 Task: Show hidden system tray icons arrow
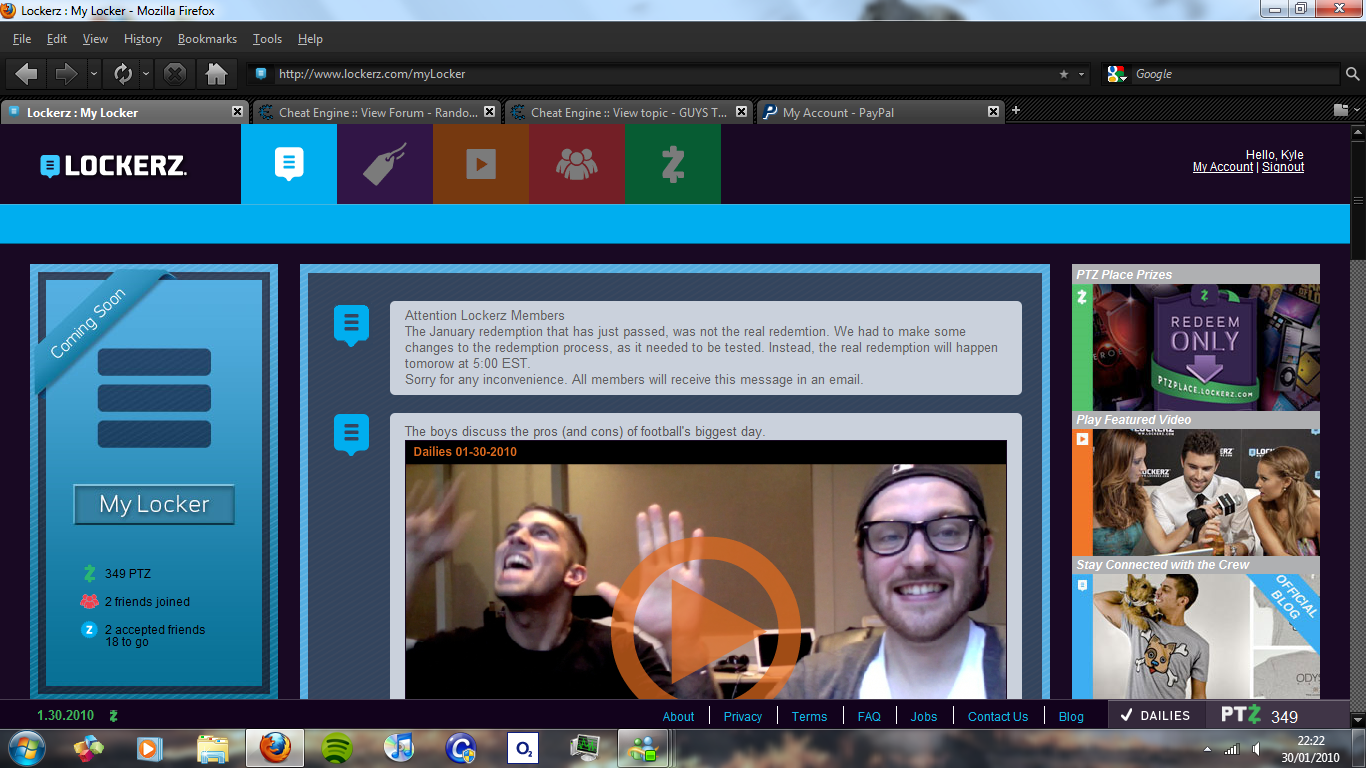point(1207,749)
